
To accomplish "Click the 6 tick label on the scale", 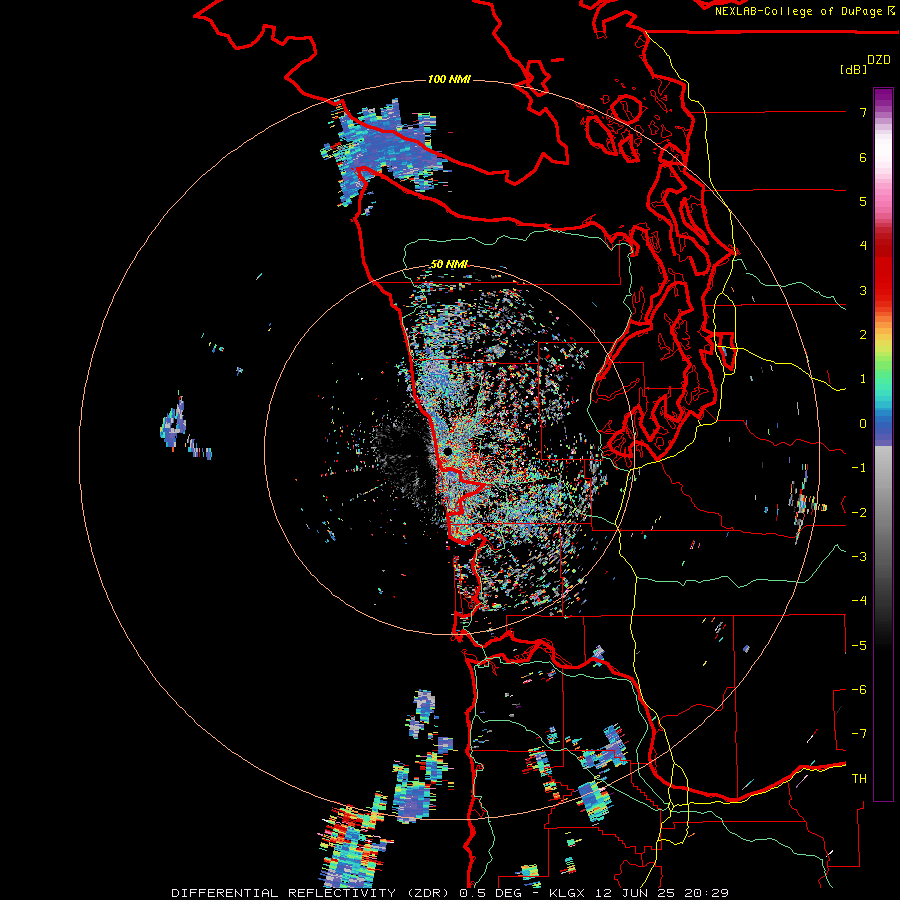I will tap(863, 157).
